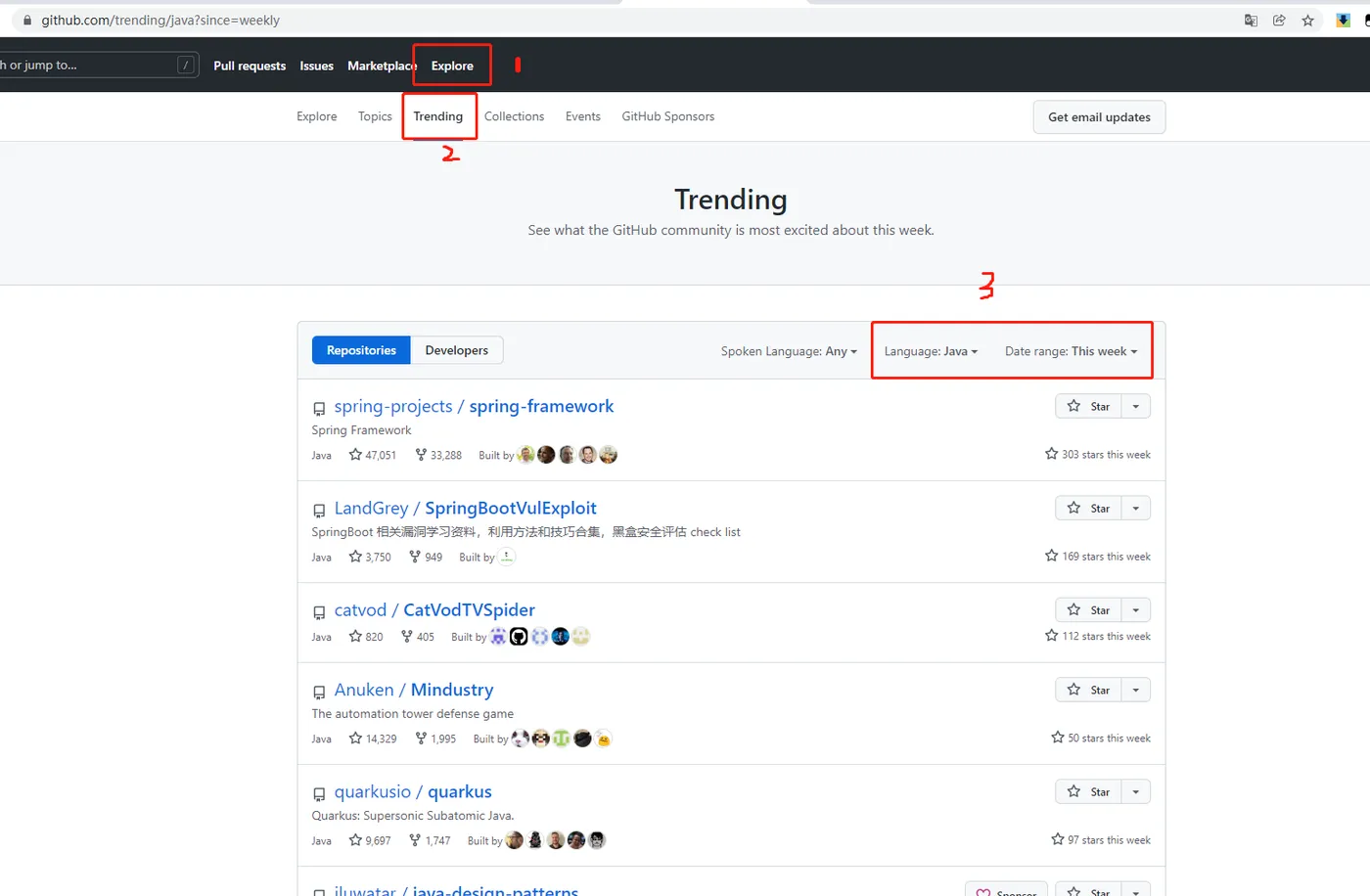This screenshot has width=1370, height=896.
Task: Expand star list dropdown for Mindustry
Action: pyautogui.click(x=1135, y=690)
